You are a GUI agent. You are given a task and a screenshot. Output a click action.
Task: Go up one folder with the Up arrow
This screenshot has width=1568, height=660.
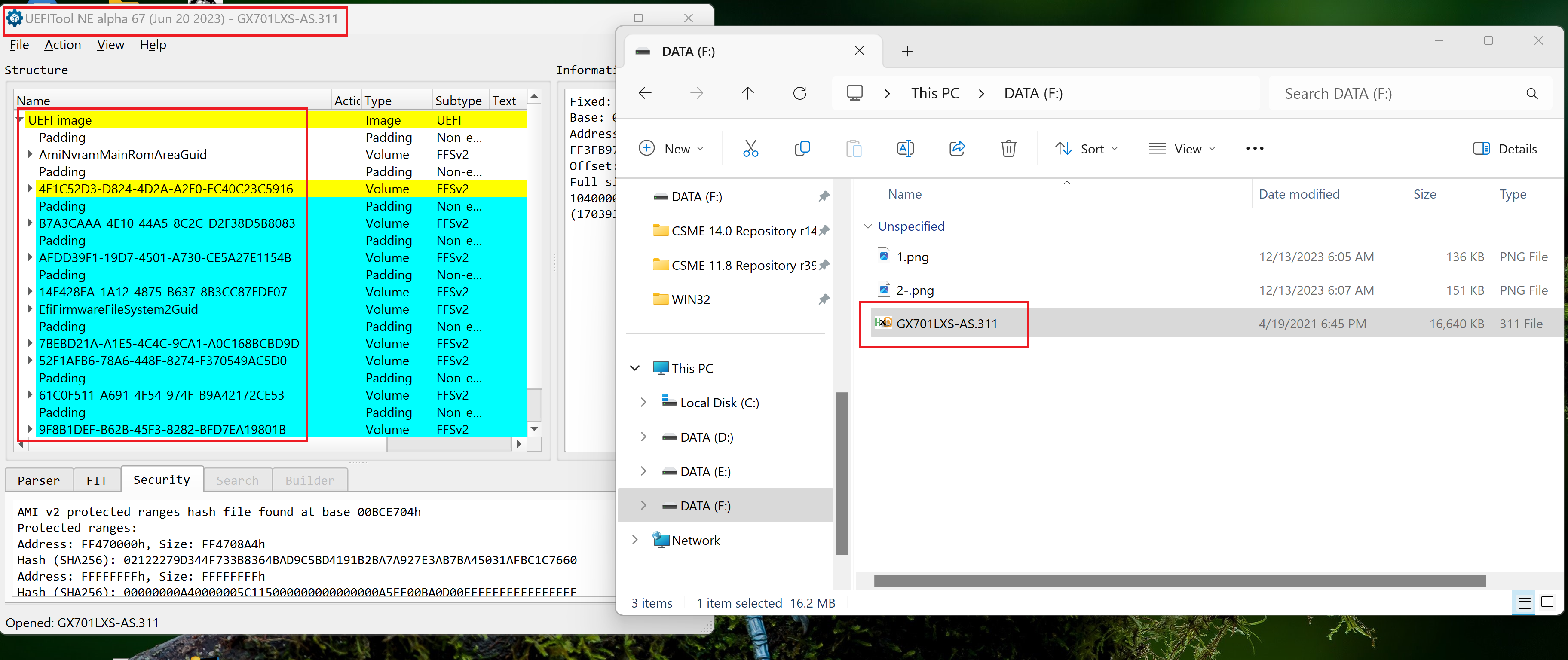[747, 93]
